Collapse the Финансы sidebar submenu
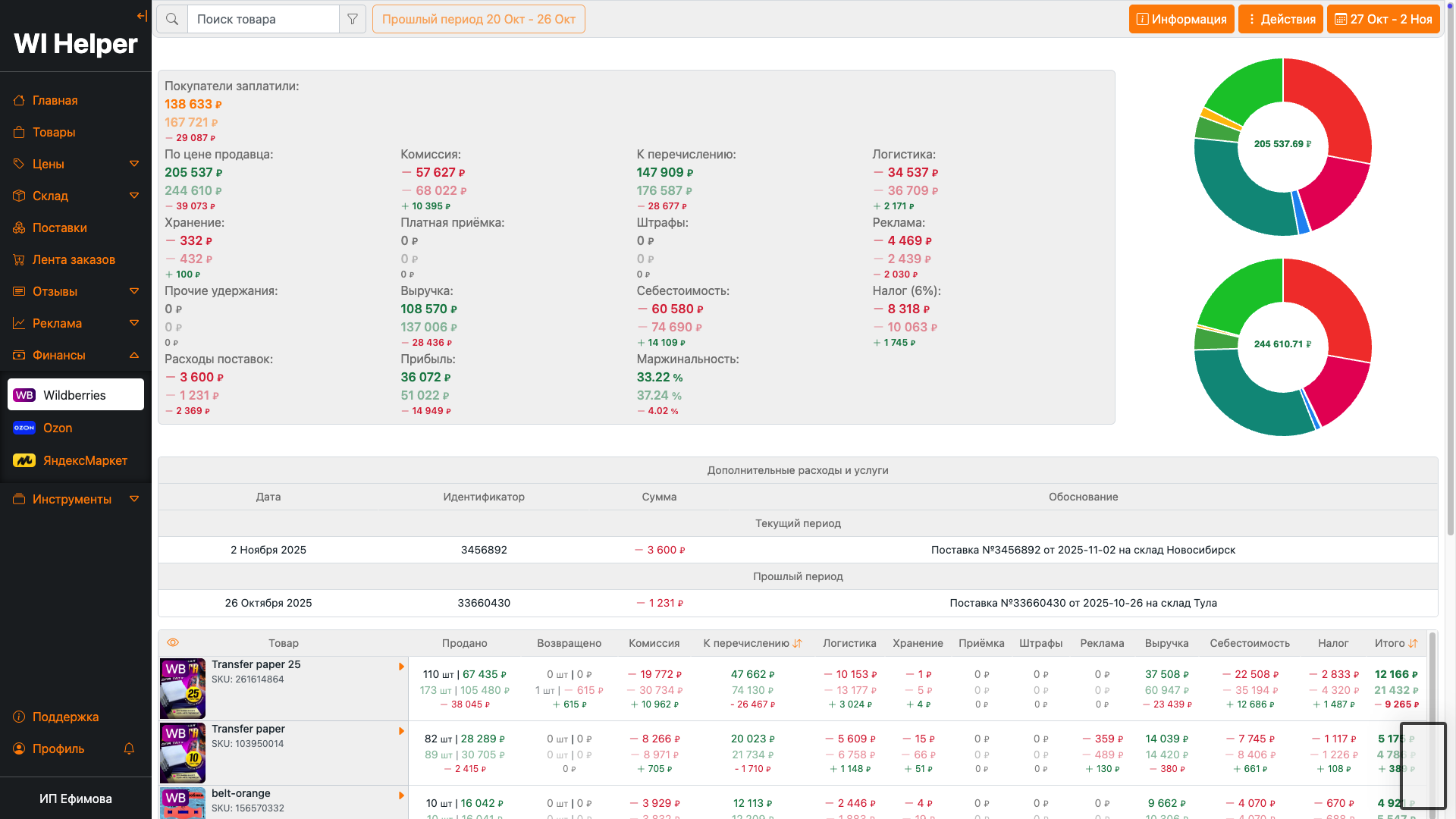The width and height of the screenshot is (1456, 819). 134,355
